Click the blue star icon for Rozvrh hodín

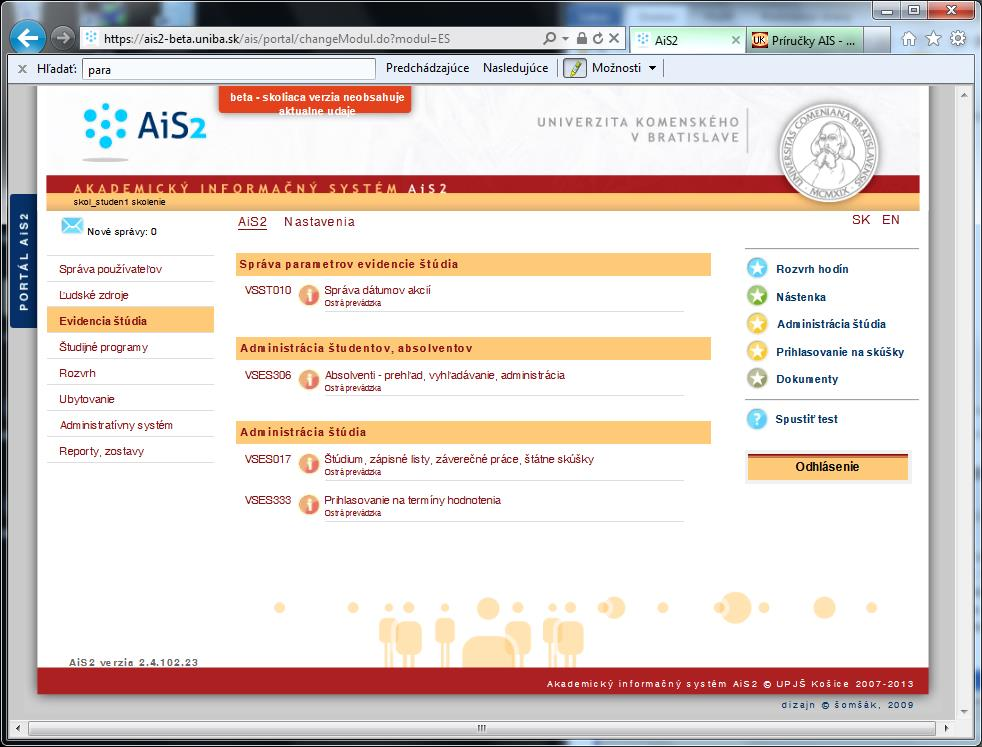(757, 269)
